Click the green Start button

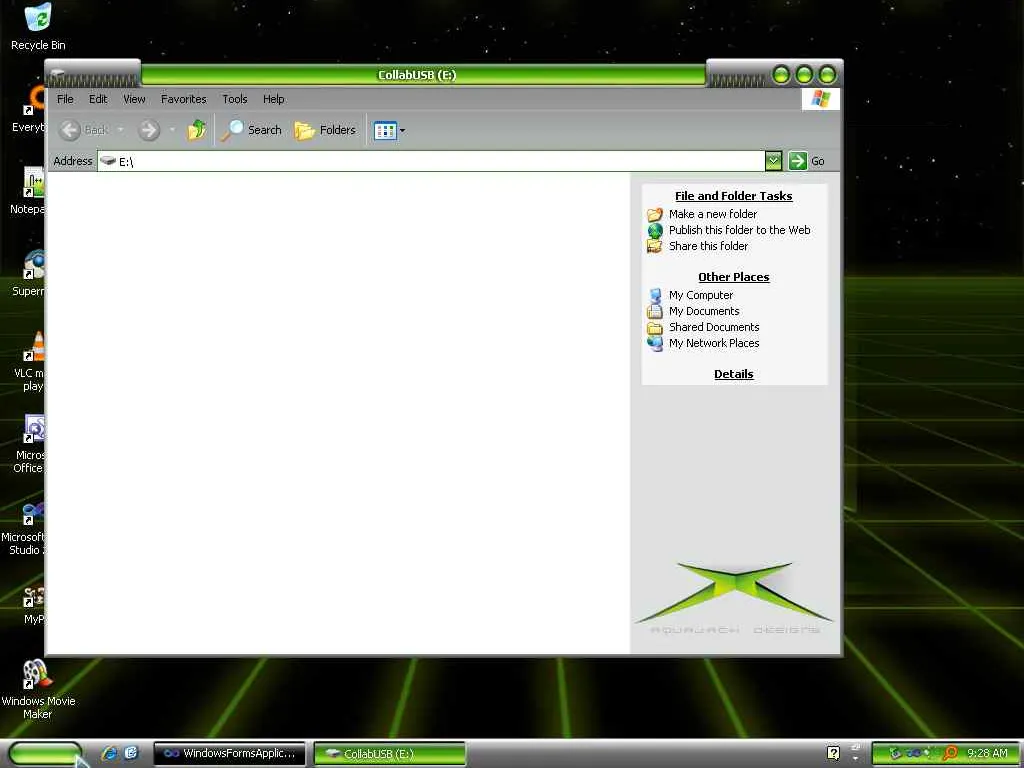pyautogui.click(x=44, y=754)
